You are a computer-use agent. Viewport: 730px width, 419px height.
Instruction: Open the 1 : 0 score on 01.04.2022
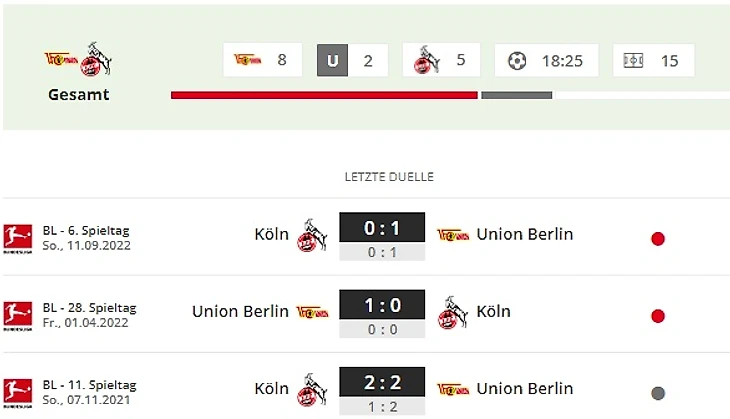click(x=382, y=305)
